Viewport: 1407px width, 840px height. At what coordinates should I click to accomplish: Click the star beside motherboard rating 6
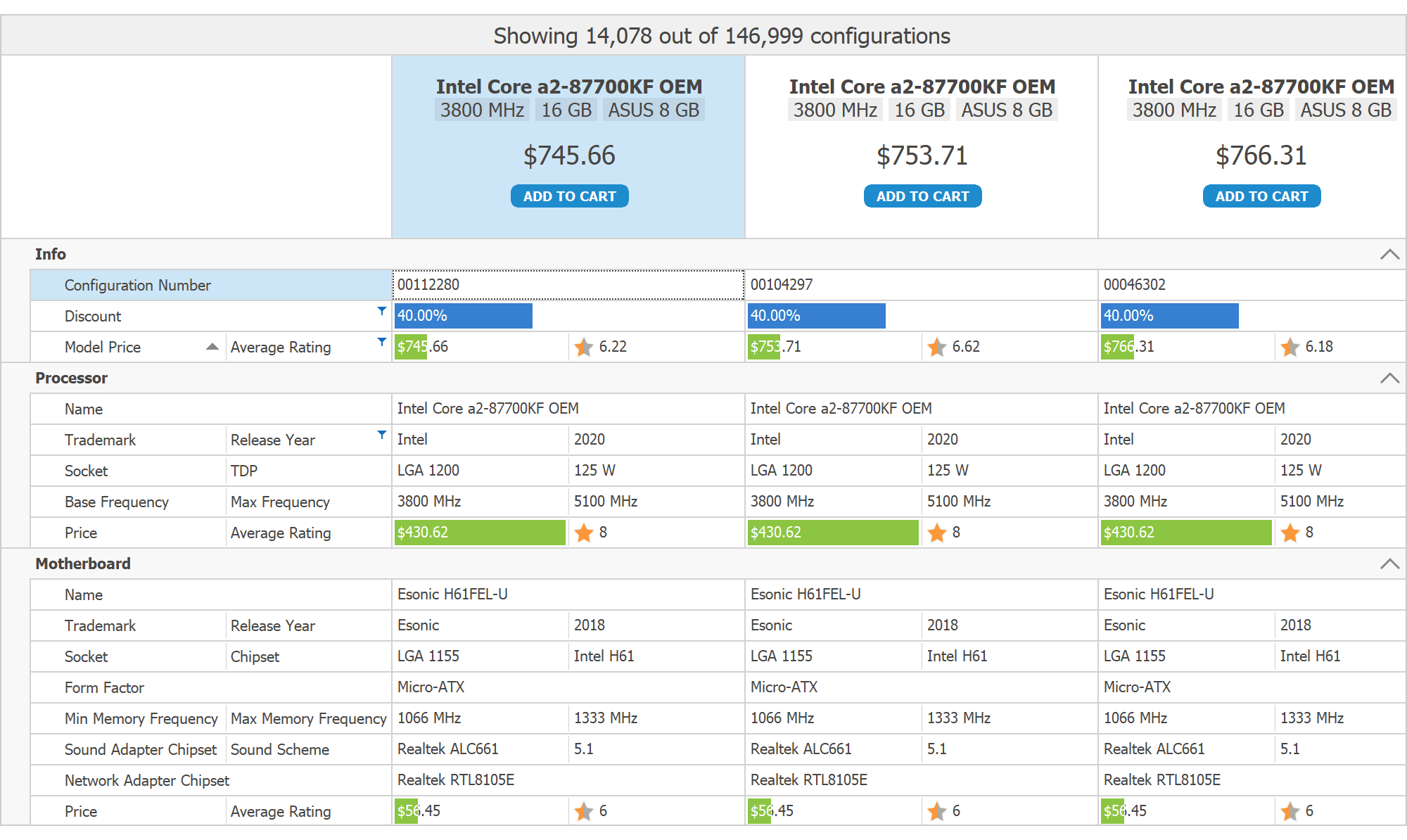tap(583, 810)
